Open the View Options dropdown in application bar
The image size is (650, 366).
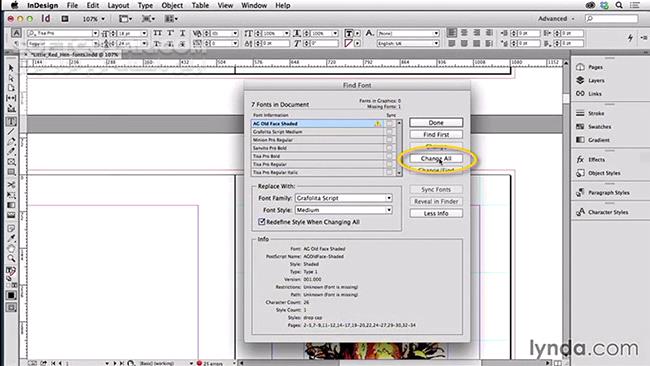click(x=125, y=19)
